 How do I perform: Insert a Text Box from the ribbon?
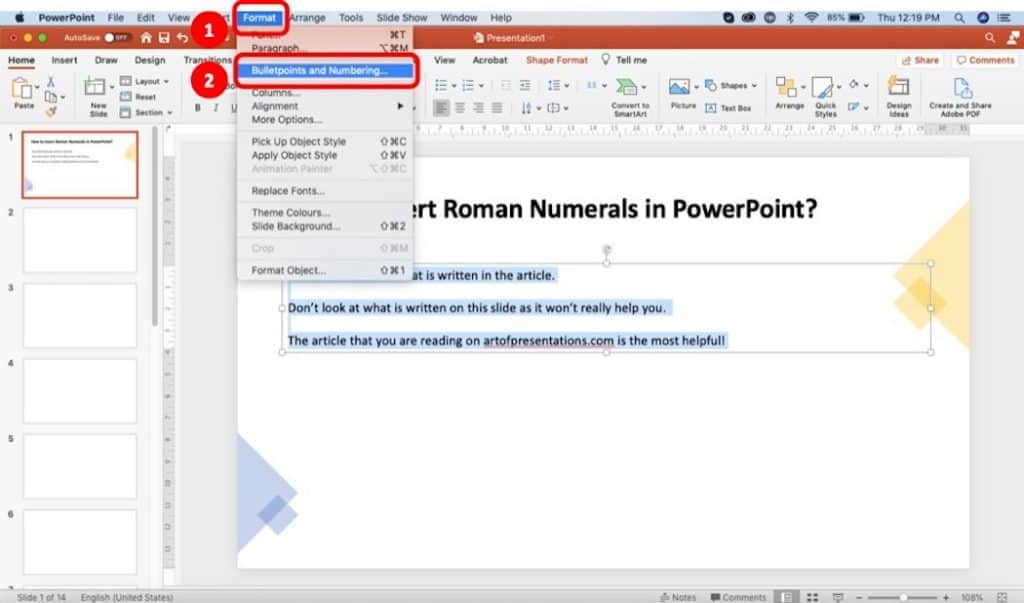tap(728, 108)
